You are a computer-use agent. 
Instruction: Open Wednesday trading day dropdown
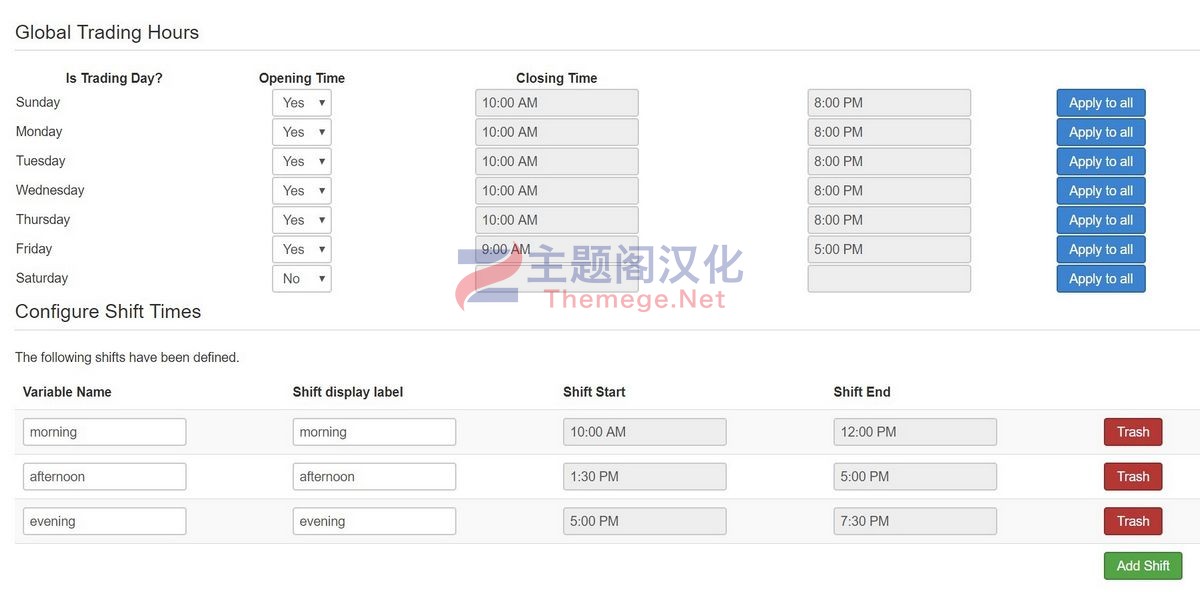[301, 191]
